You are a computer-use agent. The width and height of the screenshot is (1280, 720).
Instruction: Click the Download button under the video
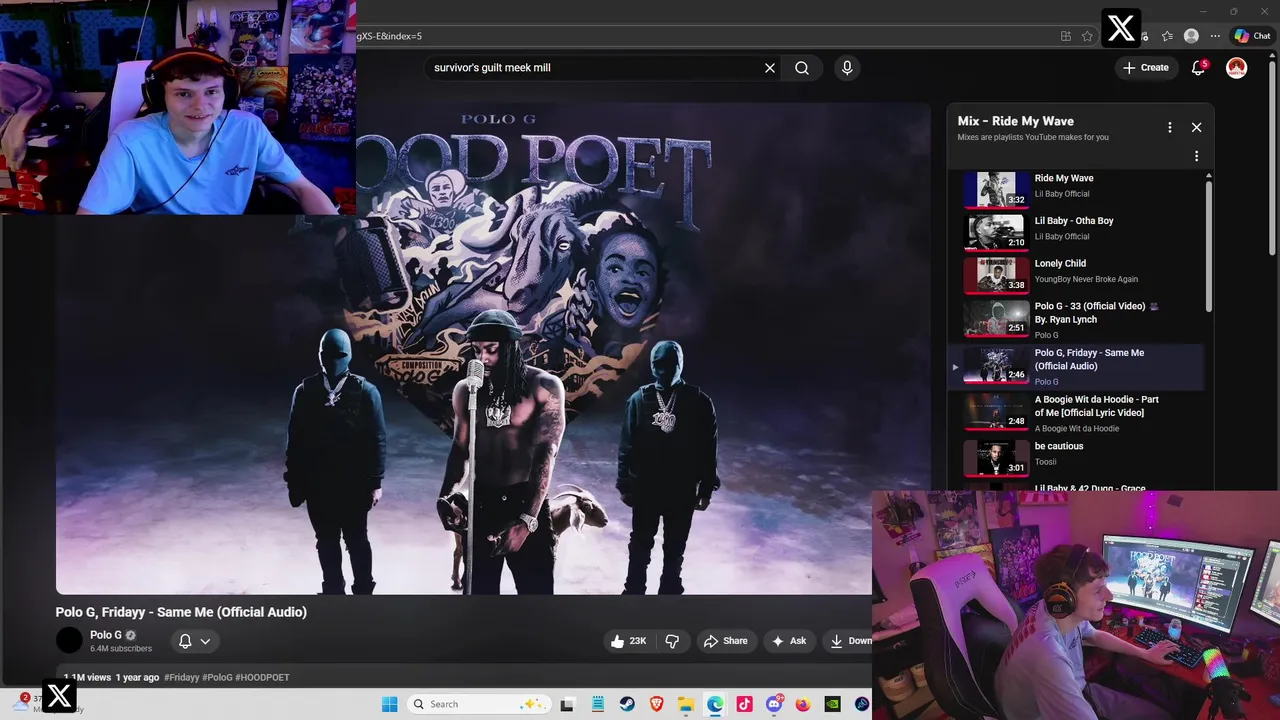coord(848,641)
